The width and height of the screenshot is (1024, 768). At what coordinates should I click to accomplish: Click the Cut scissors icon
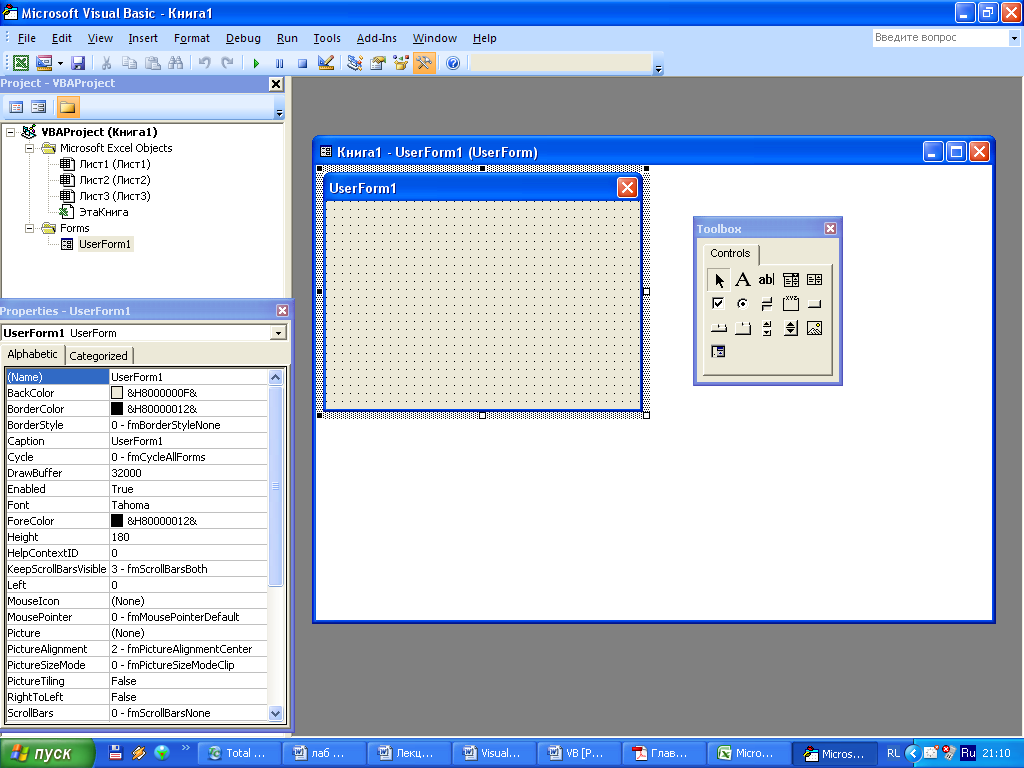point(106,63)
